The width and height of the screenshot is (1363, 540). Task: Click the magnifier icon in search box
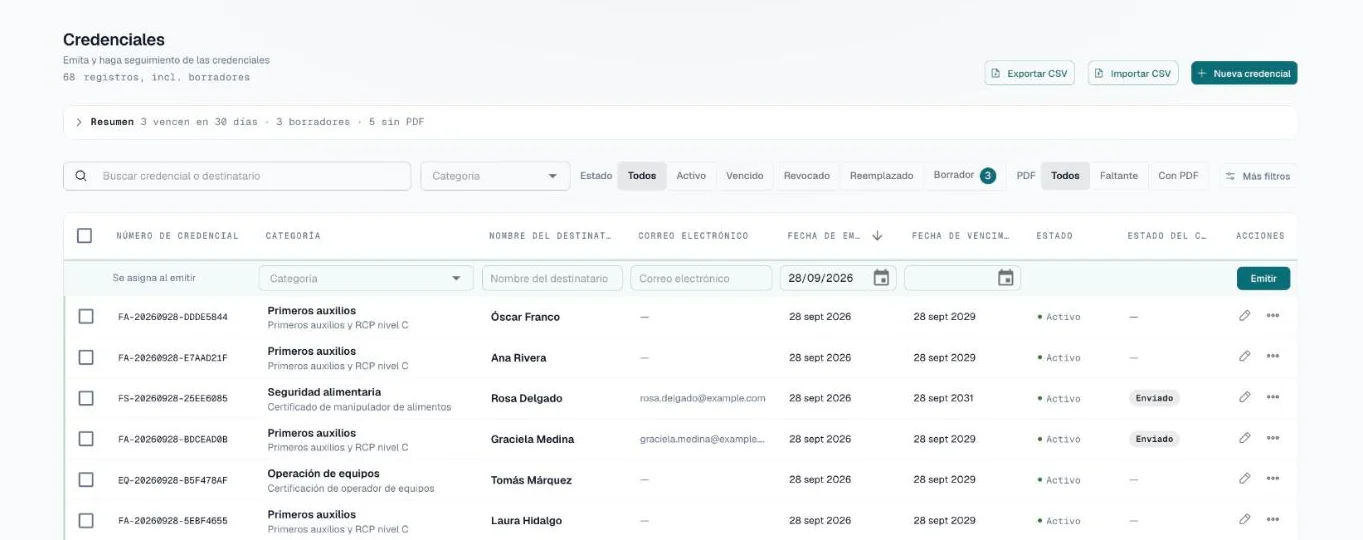[x=81, y=176]
